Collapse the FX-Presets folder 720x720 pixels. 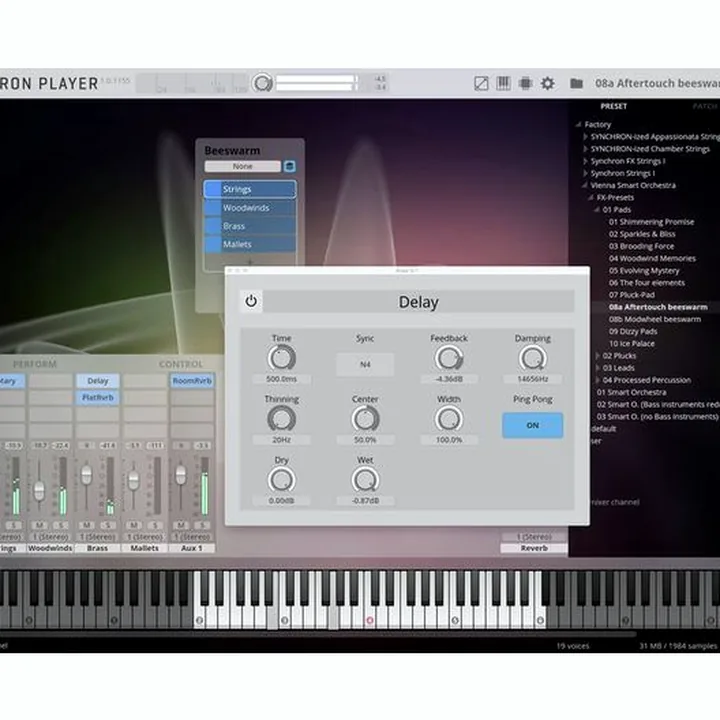591,197
